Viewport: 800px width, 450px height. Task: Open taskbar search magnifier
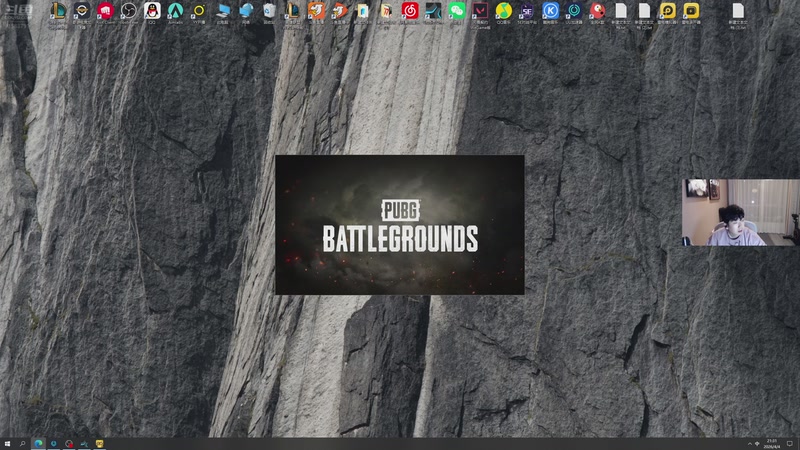(22, 444)
